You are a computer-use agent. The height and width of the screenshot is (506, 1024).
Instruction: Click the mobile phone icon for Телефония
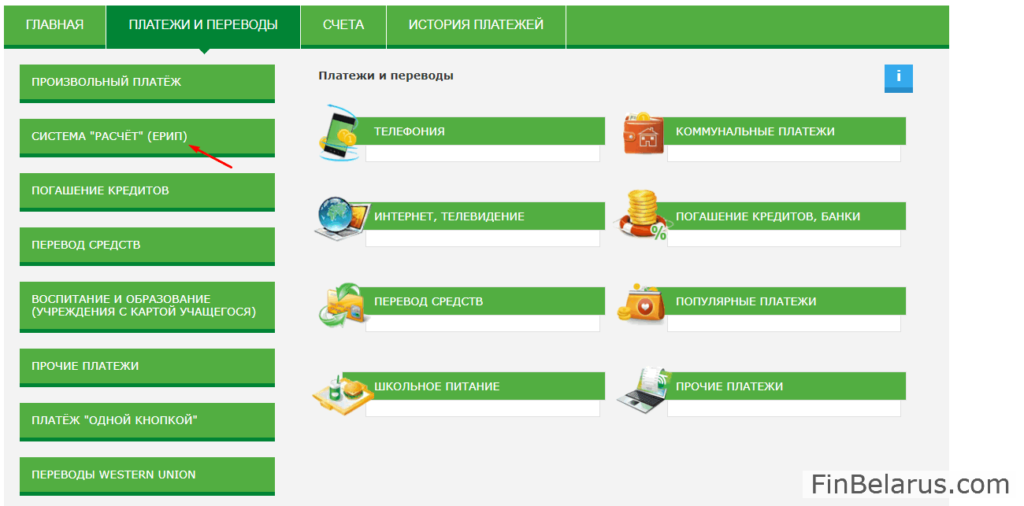click(x=340, y=132)
